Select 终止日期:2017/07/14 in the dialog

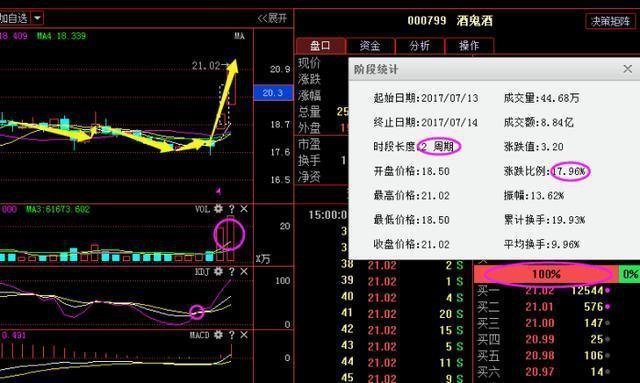pyautogui.click(x=426, y=122)
